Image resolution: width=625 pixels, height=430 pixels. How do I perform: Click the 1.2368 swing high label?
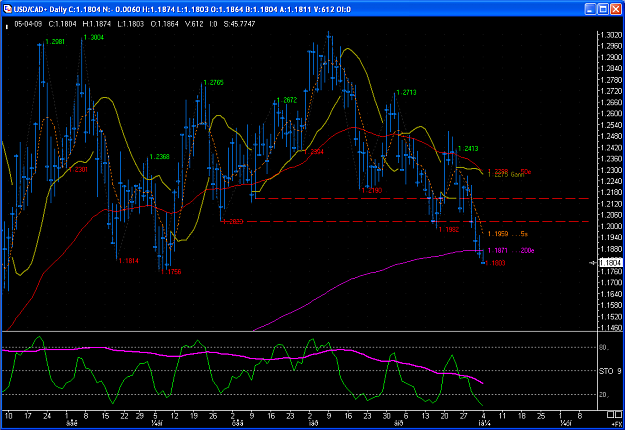pyautogui.click(x=159, y=157)
